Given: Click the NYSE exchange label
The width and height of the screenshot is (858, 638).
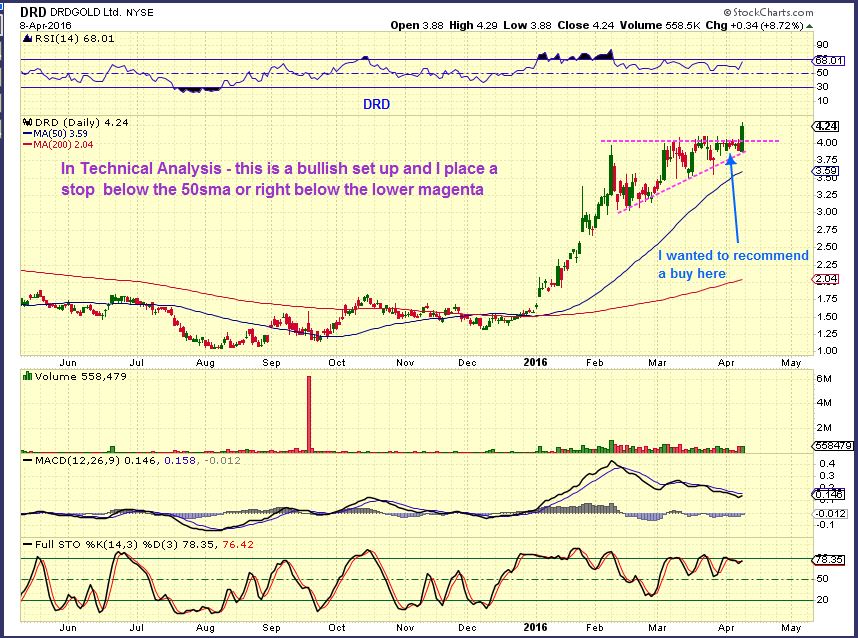Looking at the screenshot, I should point(140,13).
